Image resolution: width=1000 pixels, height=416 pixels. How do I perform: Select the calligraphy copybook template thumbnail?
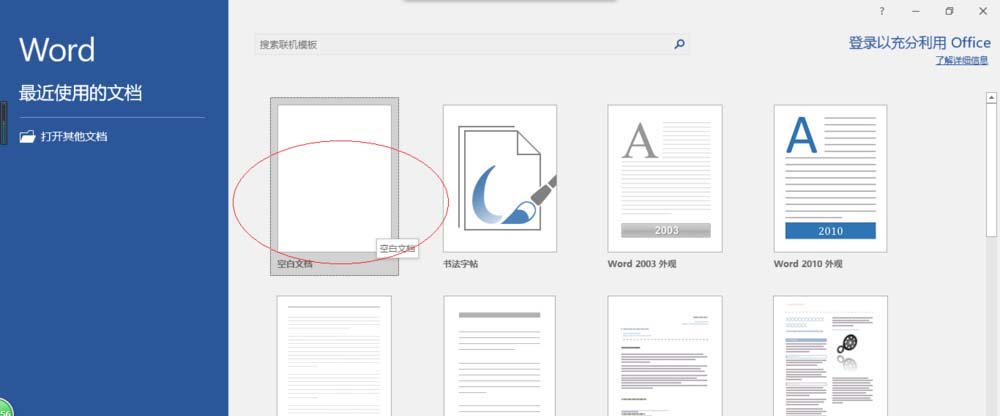tap(500, 178)
